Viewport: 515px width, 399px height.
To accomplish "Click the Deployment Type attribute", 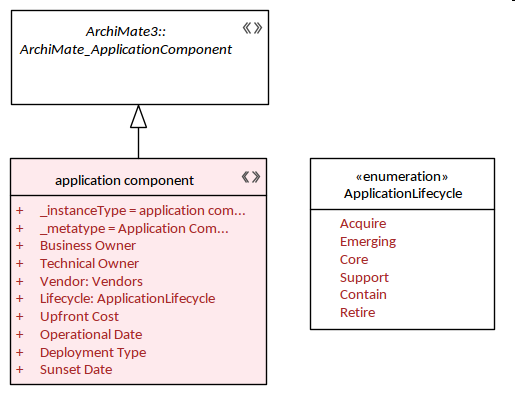I will (93, 352).
